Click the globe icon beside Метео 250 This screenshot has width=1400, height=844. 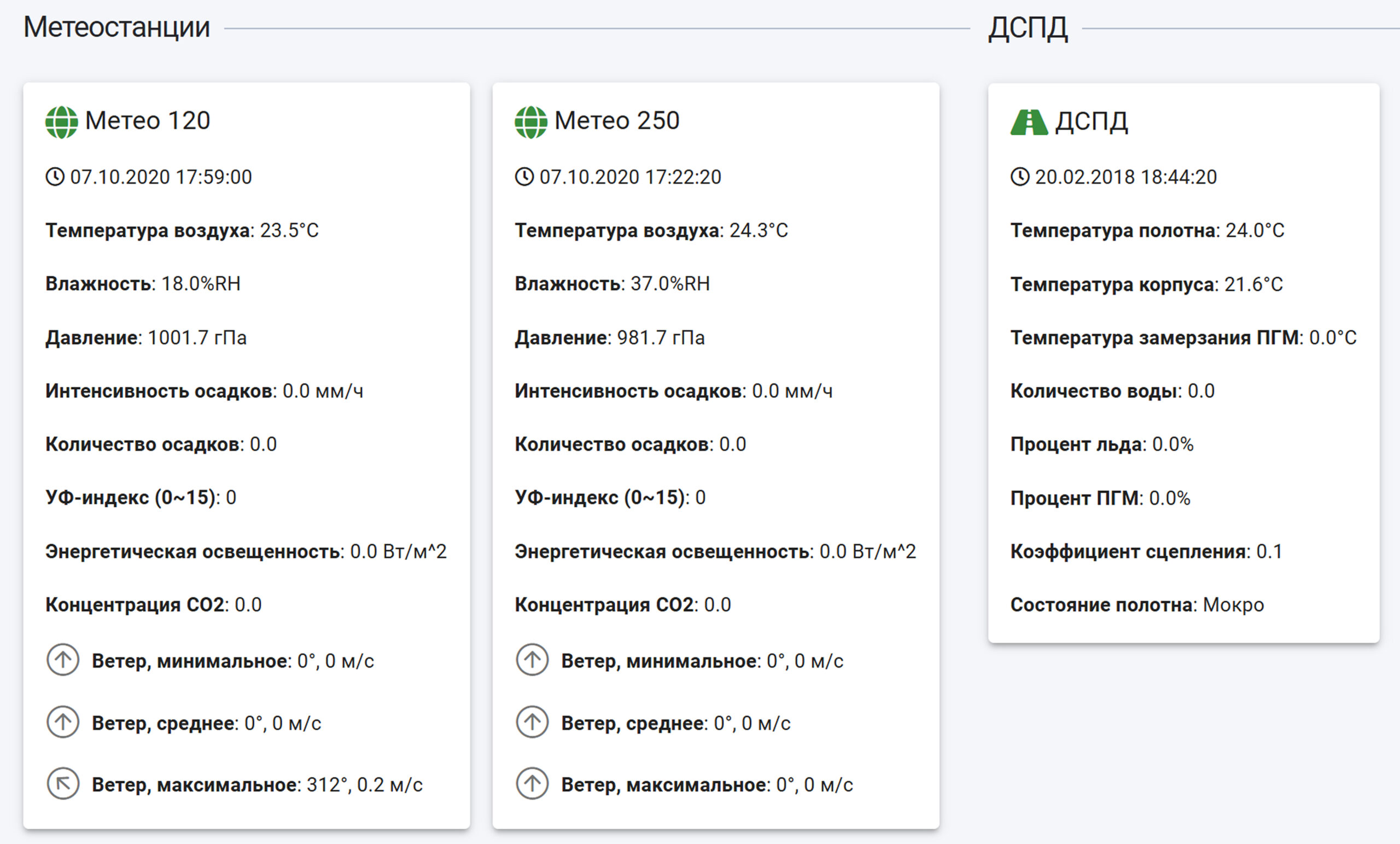[x=530, y=122]
